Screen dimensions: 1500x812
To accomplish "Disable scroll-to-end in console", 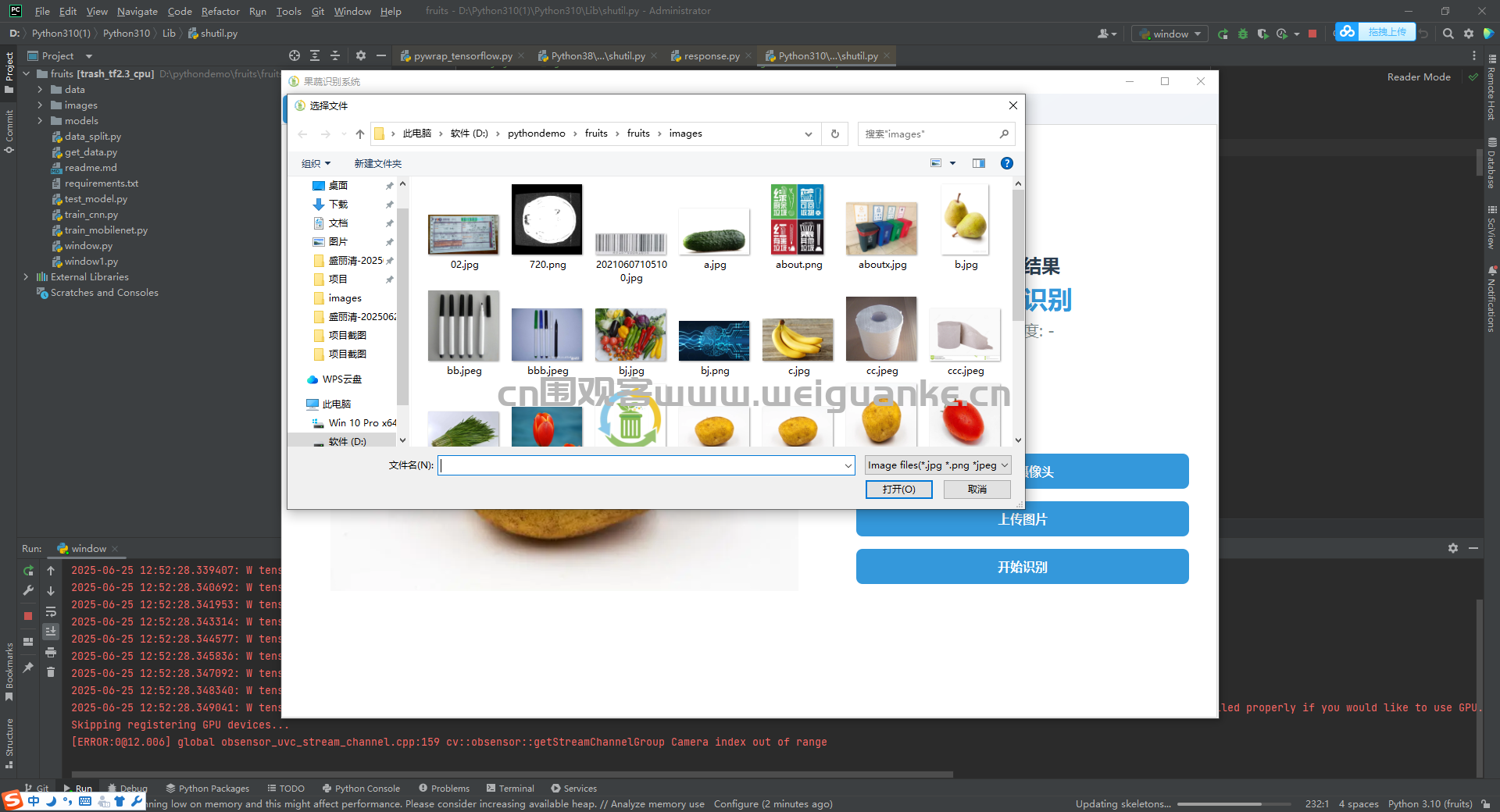I will pos(51,631).
